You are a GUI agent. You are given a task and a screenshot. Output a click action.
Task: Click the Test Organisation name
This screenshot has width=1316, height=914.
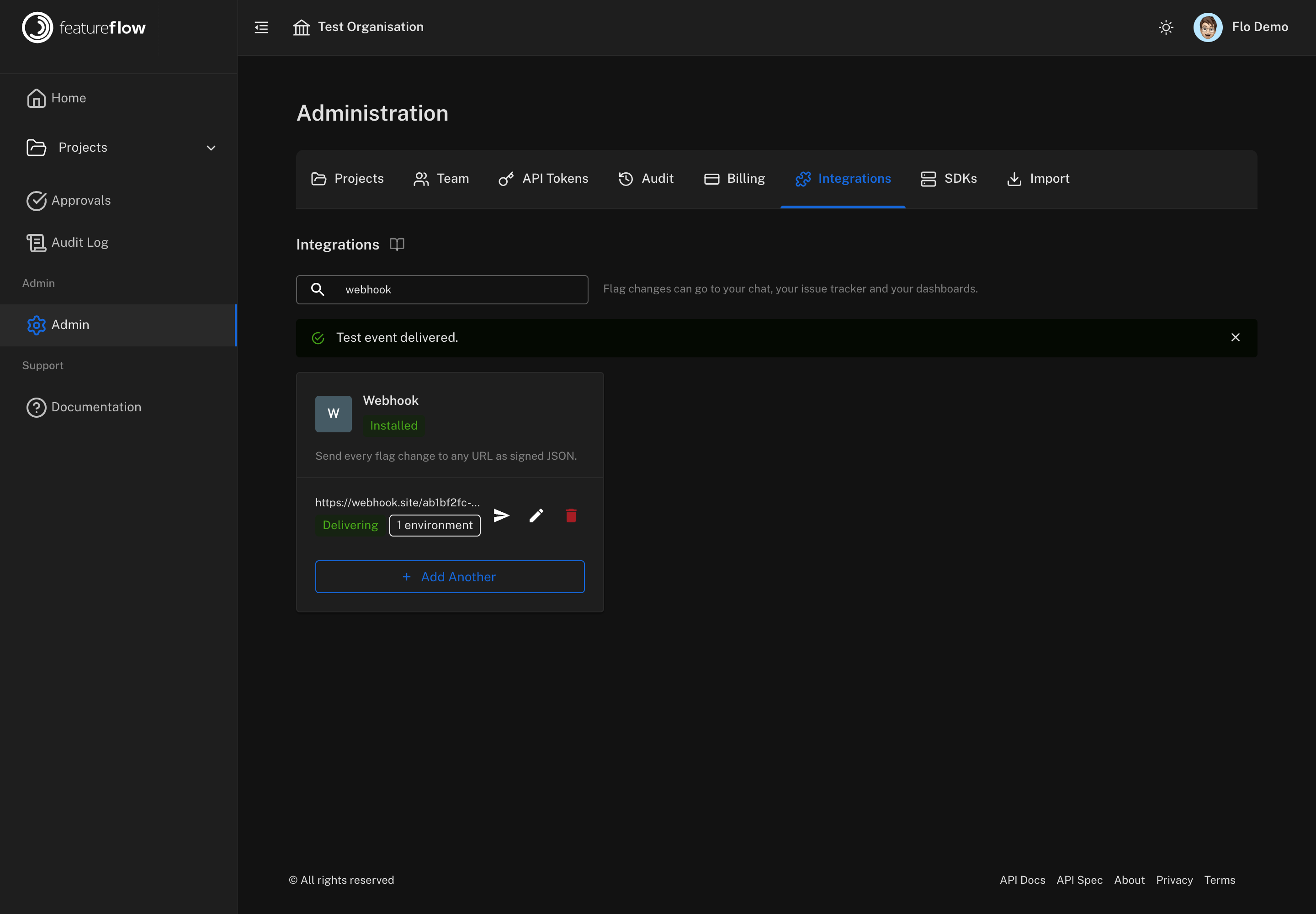coord(371,27)
